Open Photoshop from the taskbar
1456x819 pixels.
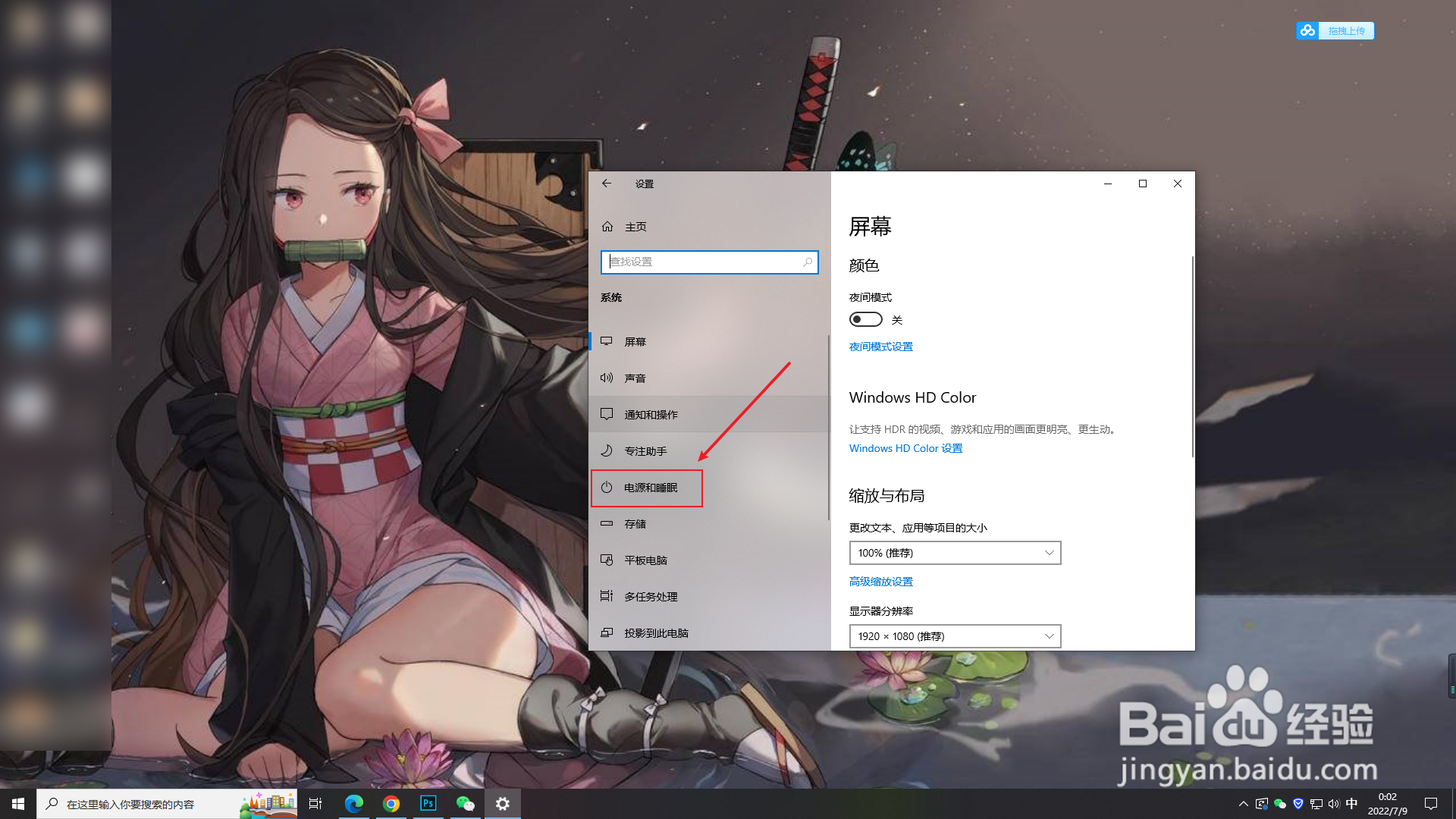coord(428,804)
